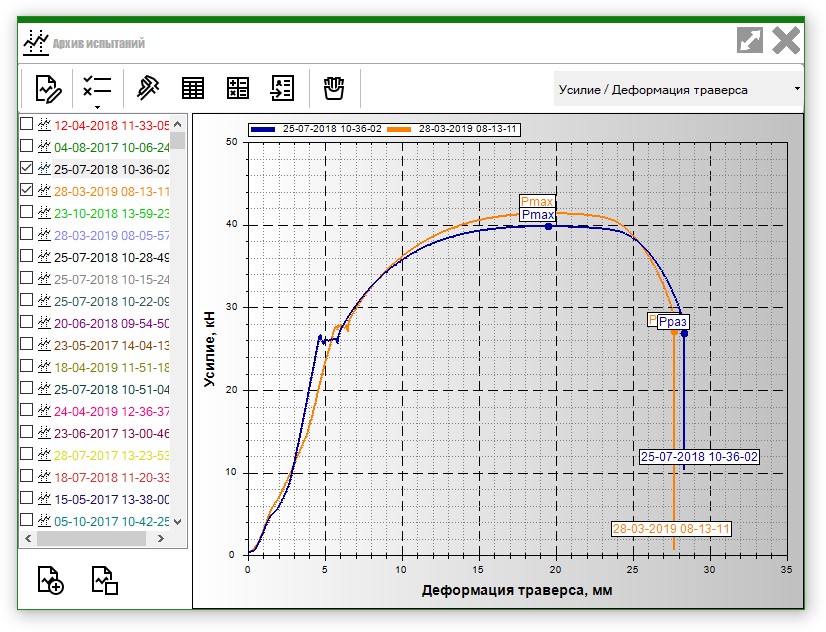The height and width of the screenshot is (632, 826).
Task: Check the 04-08-2017 10-06-24 test checkbox
Action: pos(26,146)
